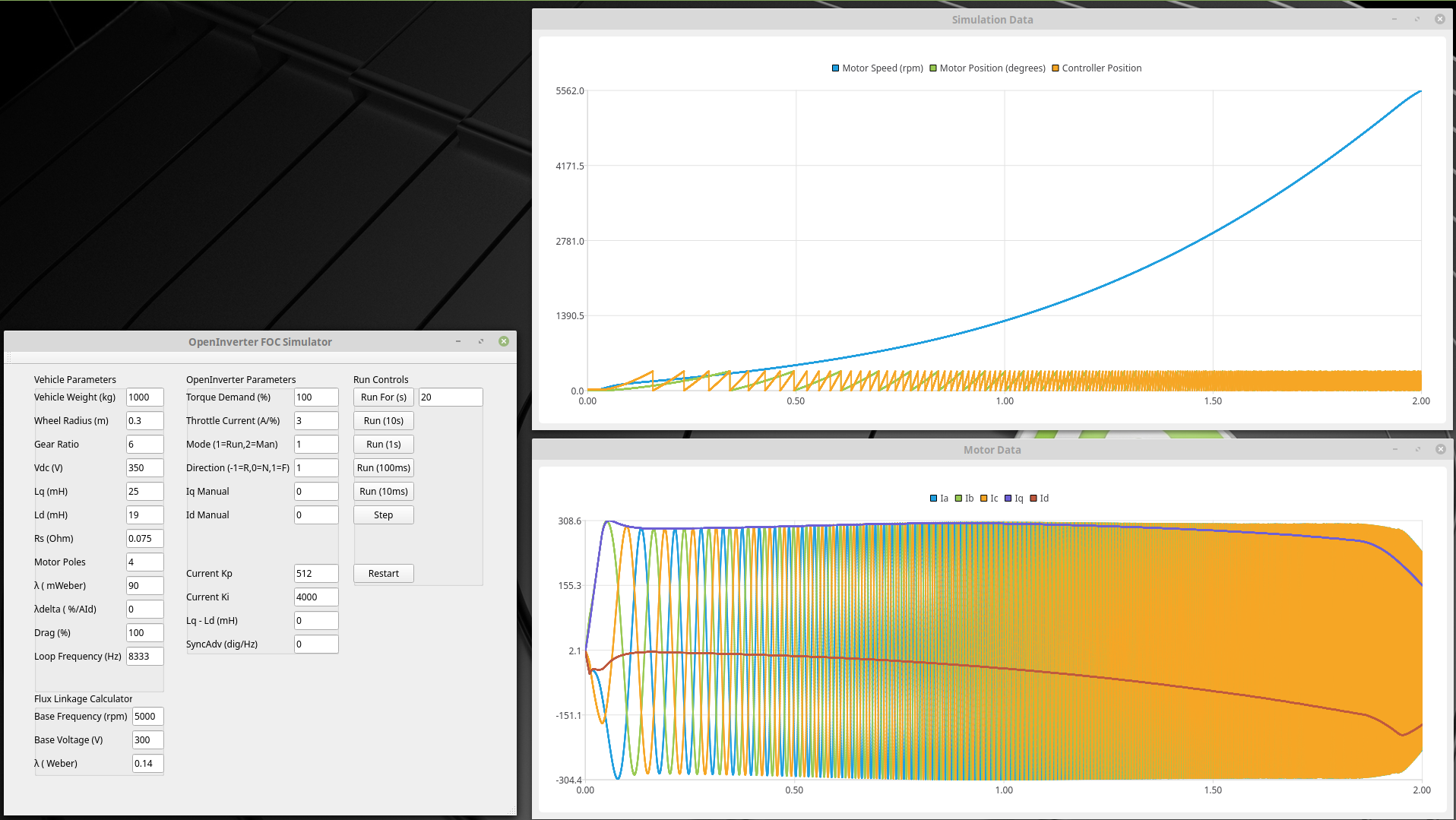Click the Run (1s) button
This screenshot has height=820, width=1456.
383,445
